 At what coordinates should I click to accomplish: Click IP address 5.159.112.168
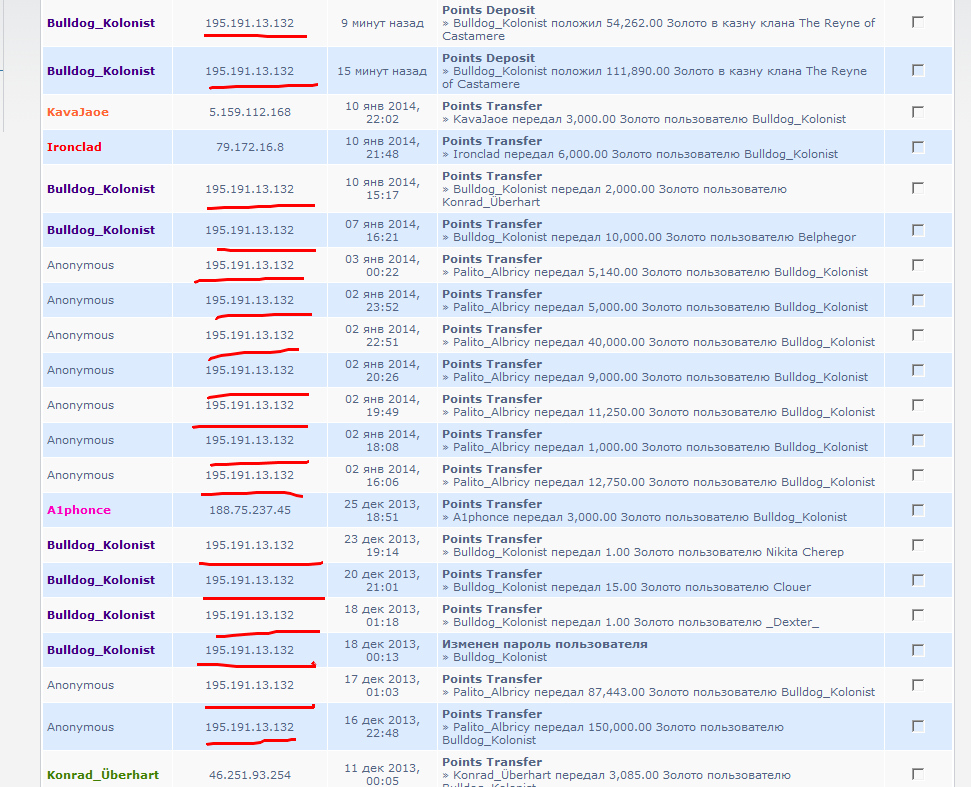tap(249, 112)
